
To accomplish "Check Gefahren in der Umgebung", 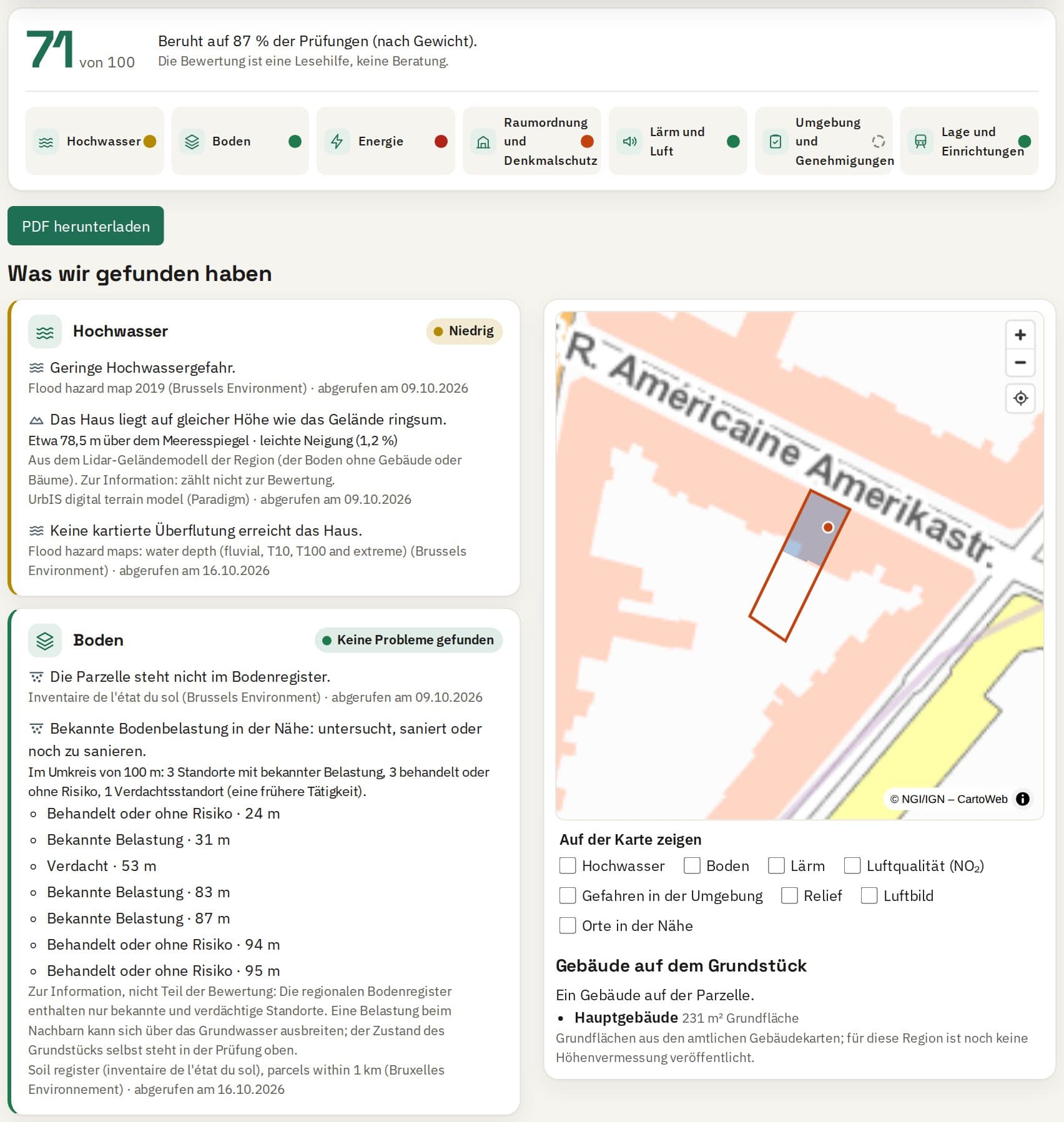I will (x=568, y=896).
